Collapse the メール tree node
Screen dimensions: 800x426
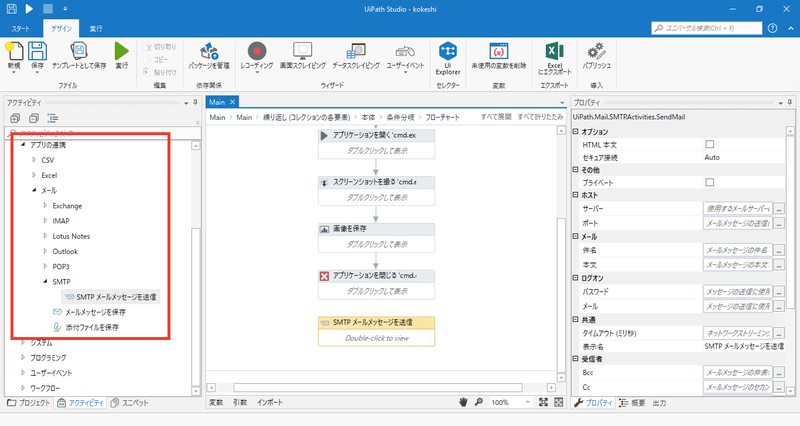34,190
